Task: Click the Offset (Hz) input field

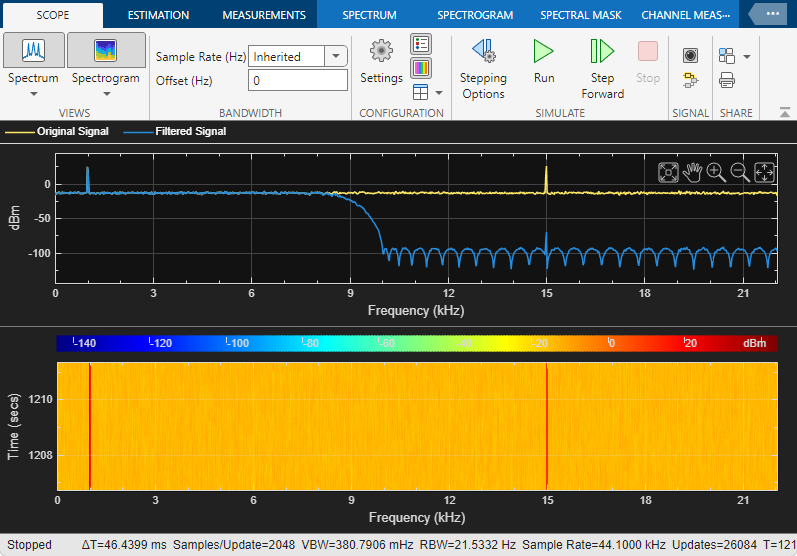Action: coord(298,80)
